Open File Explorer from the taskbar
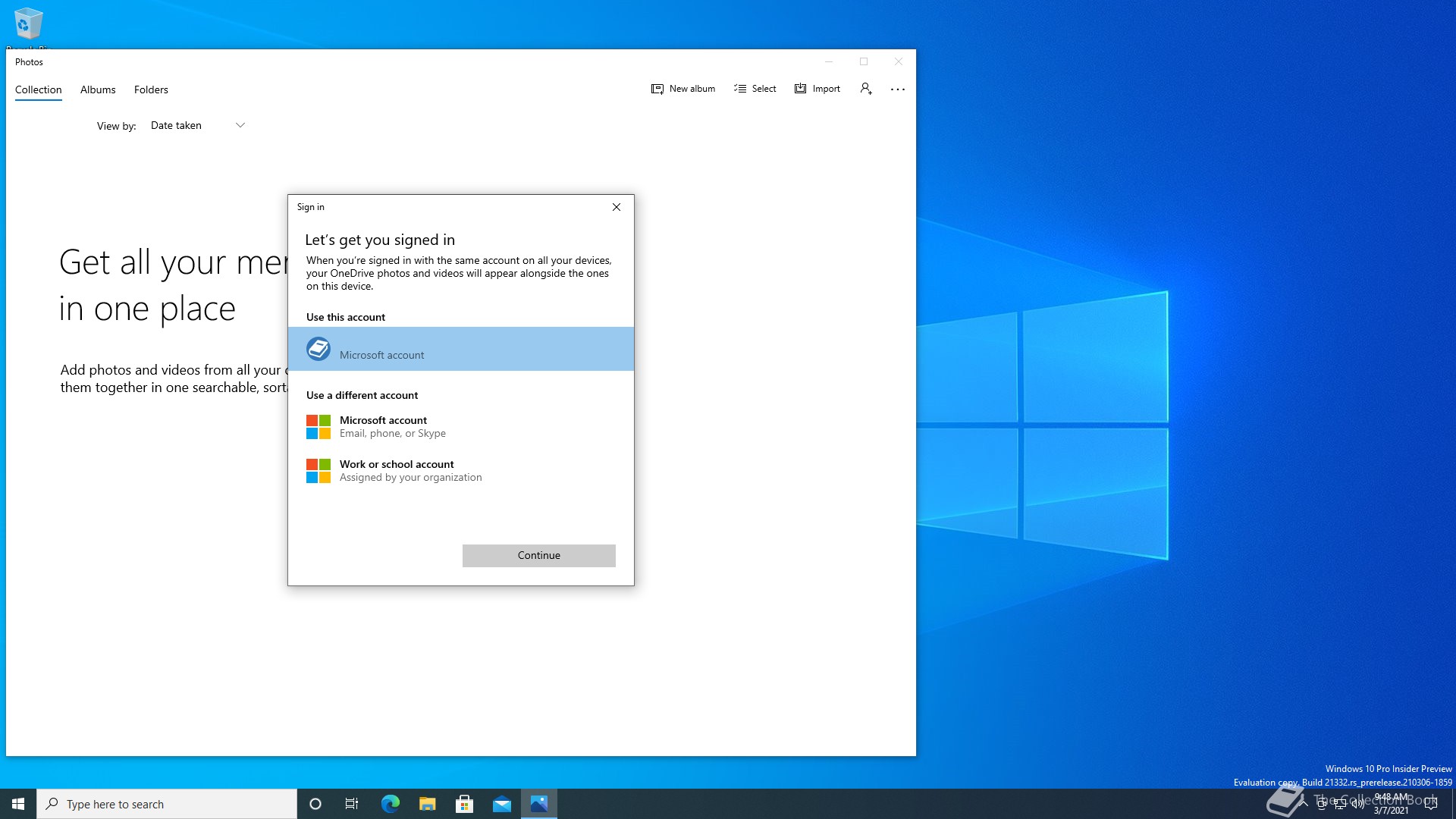This screenshot has width=1456, height=819. (x=428, y=804)
